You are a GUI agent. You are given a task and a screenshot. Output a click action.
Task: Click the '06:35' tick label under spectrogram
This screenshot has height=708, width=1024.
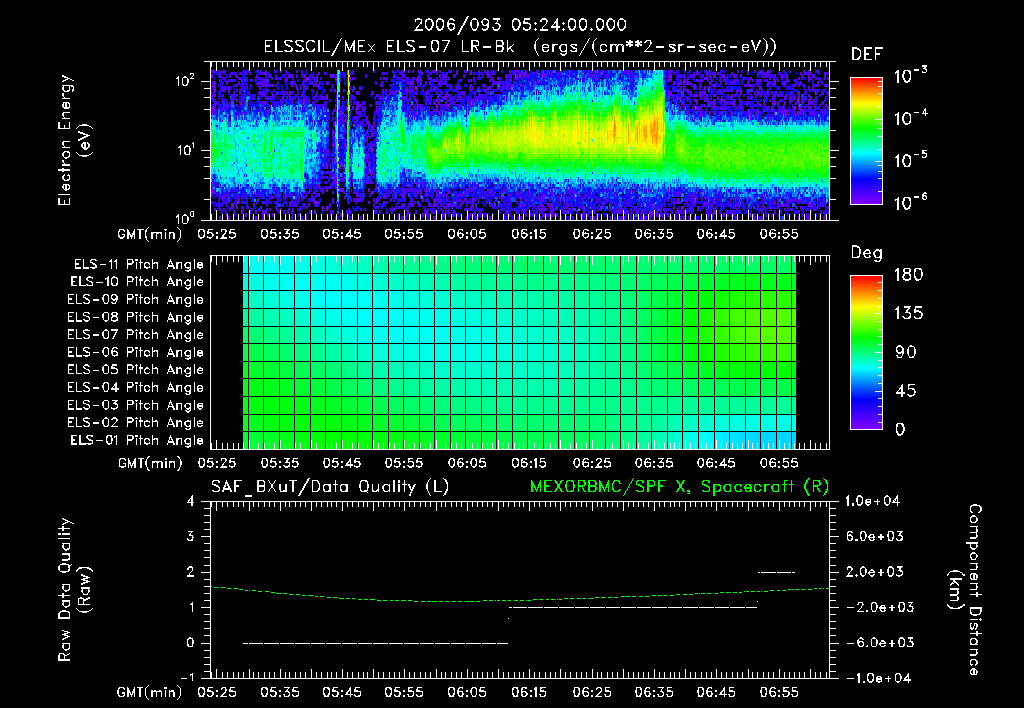[654, 234]
